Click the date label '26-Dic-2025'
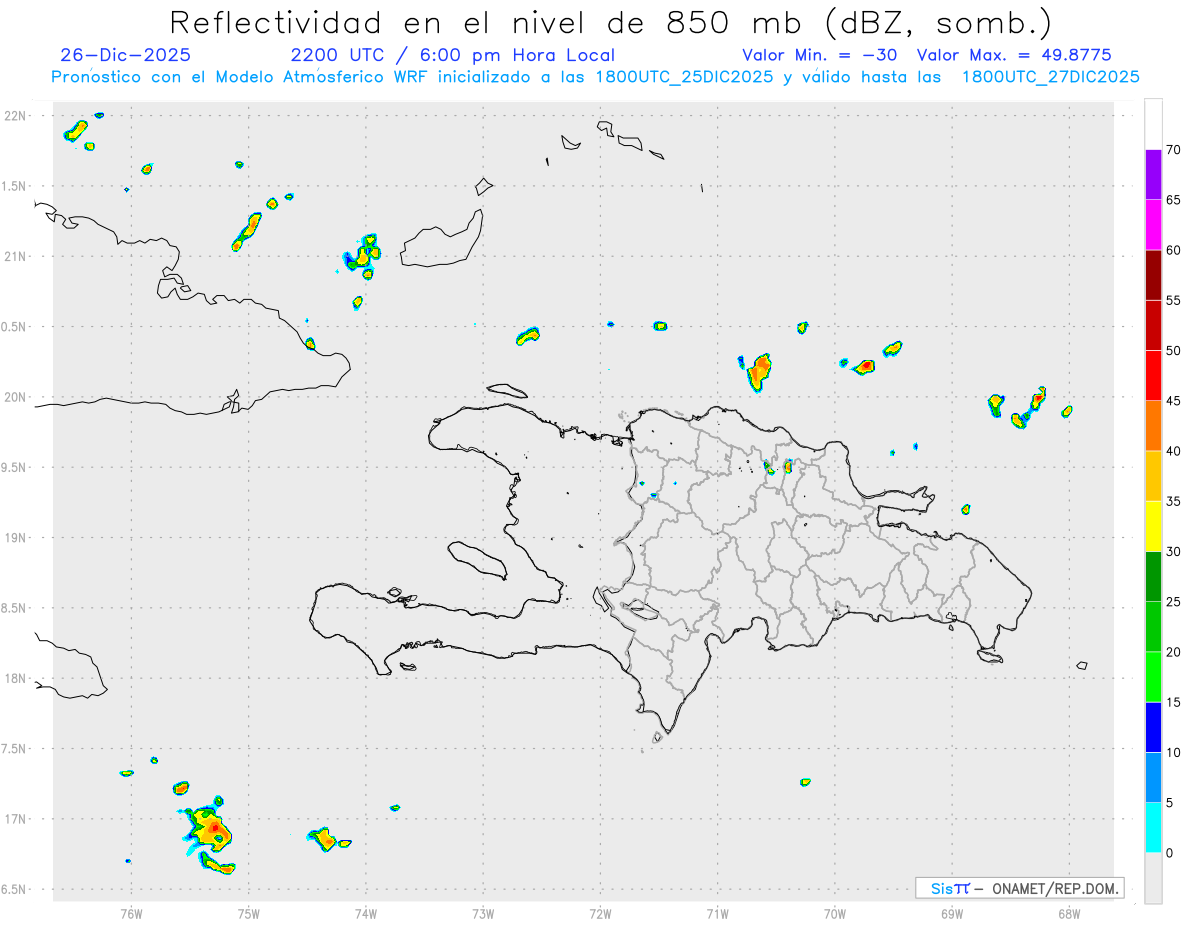The width and height of the screenshot is (1200, 927). coord(125,55)
